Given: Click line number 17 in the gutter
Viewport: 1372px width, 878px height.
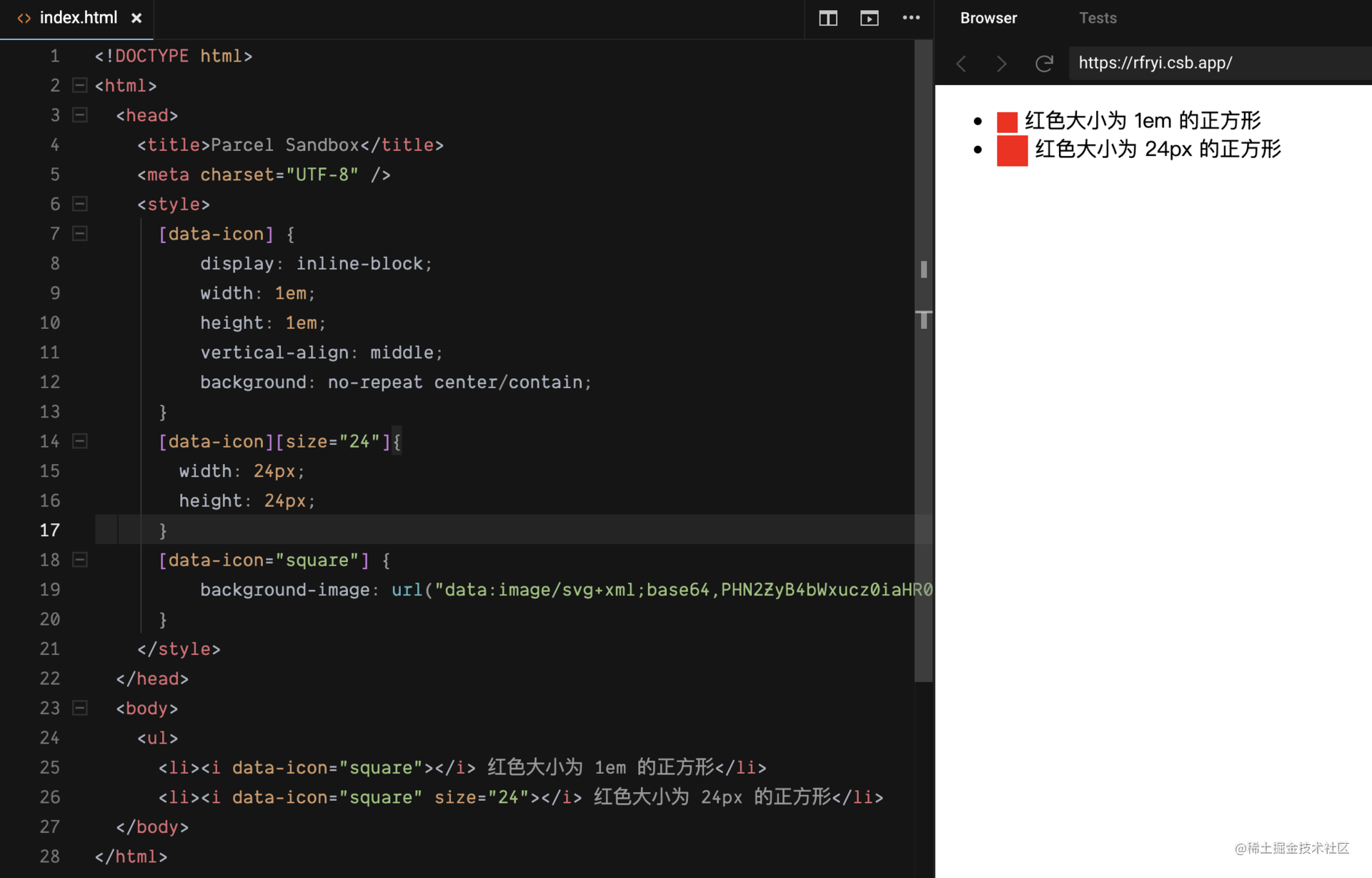Looking at the screenshot, I should click(50, 530).
